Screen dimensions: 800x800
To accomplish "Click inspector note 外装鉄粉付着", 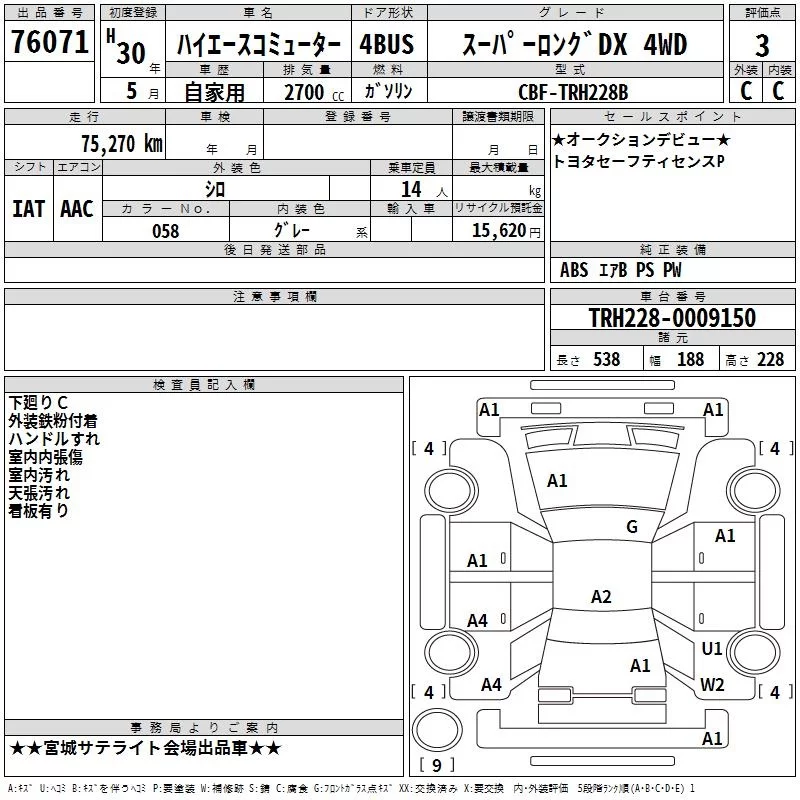I will tap(53, 421).
